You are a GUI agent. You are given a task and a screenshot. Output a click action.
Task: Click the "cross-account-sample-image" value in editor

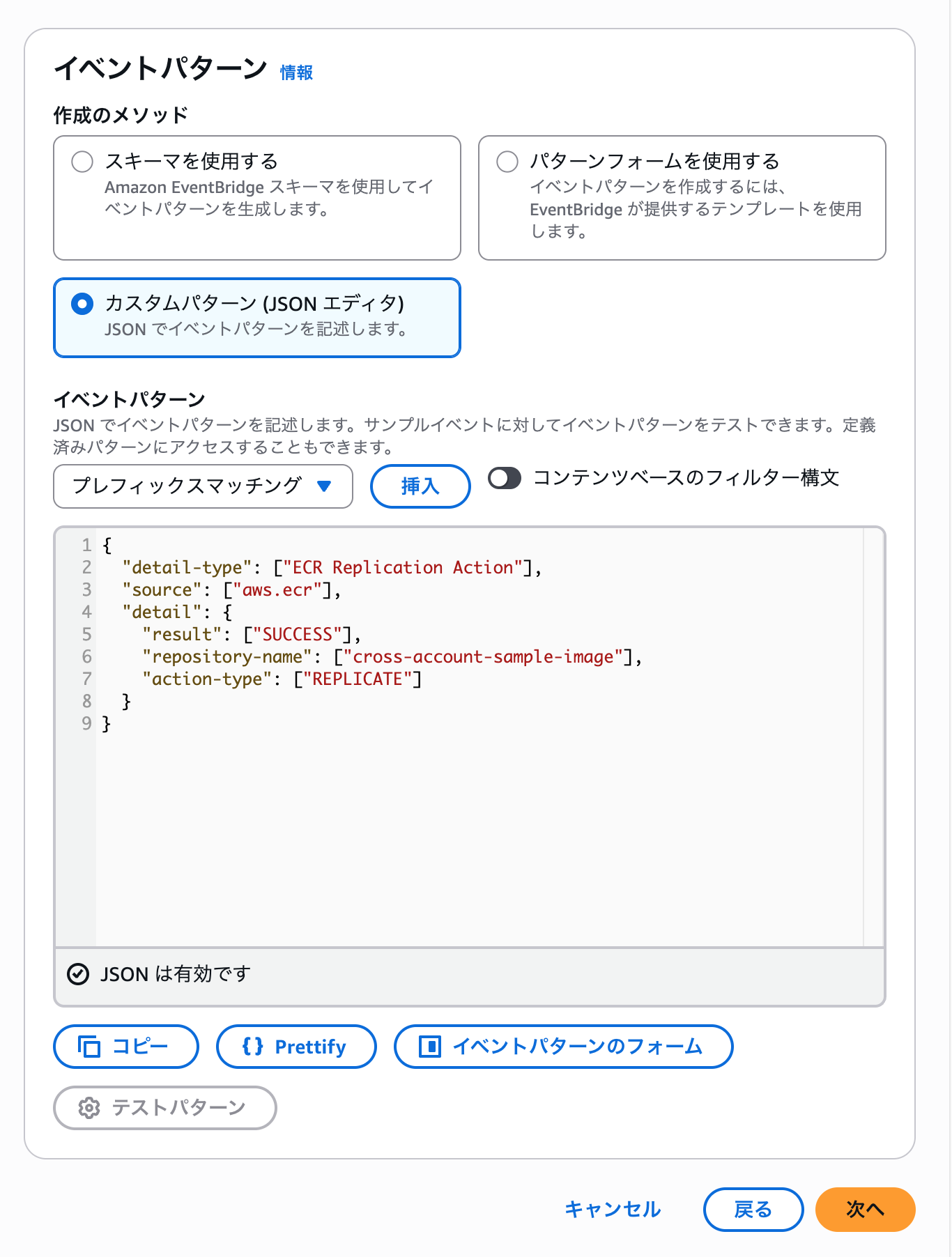click(x=483, y=657)
